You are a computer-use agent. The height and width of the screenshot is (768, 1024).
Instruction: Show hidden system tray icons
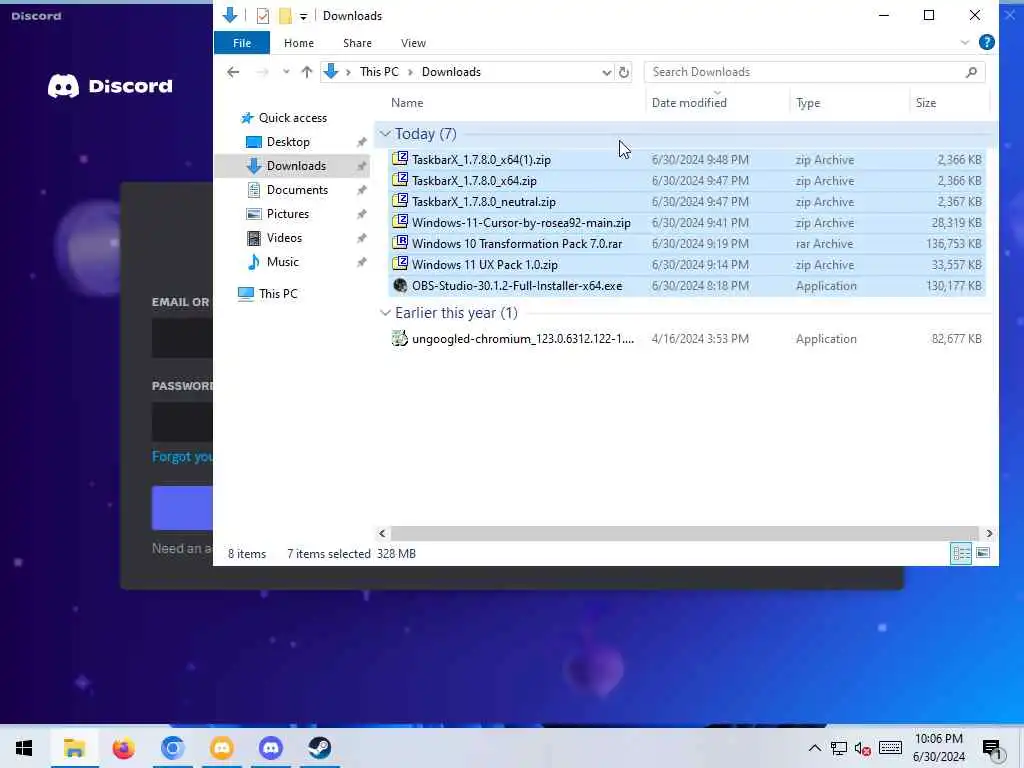tap(815, 748)
